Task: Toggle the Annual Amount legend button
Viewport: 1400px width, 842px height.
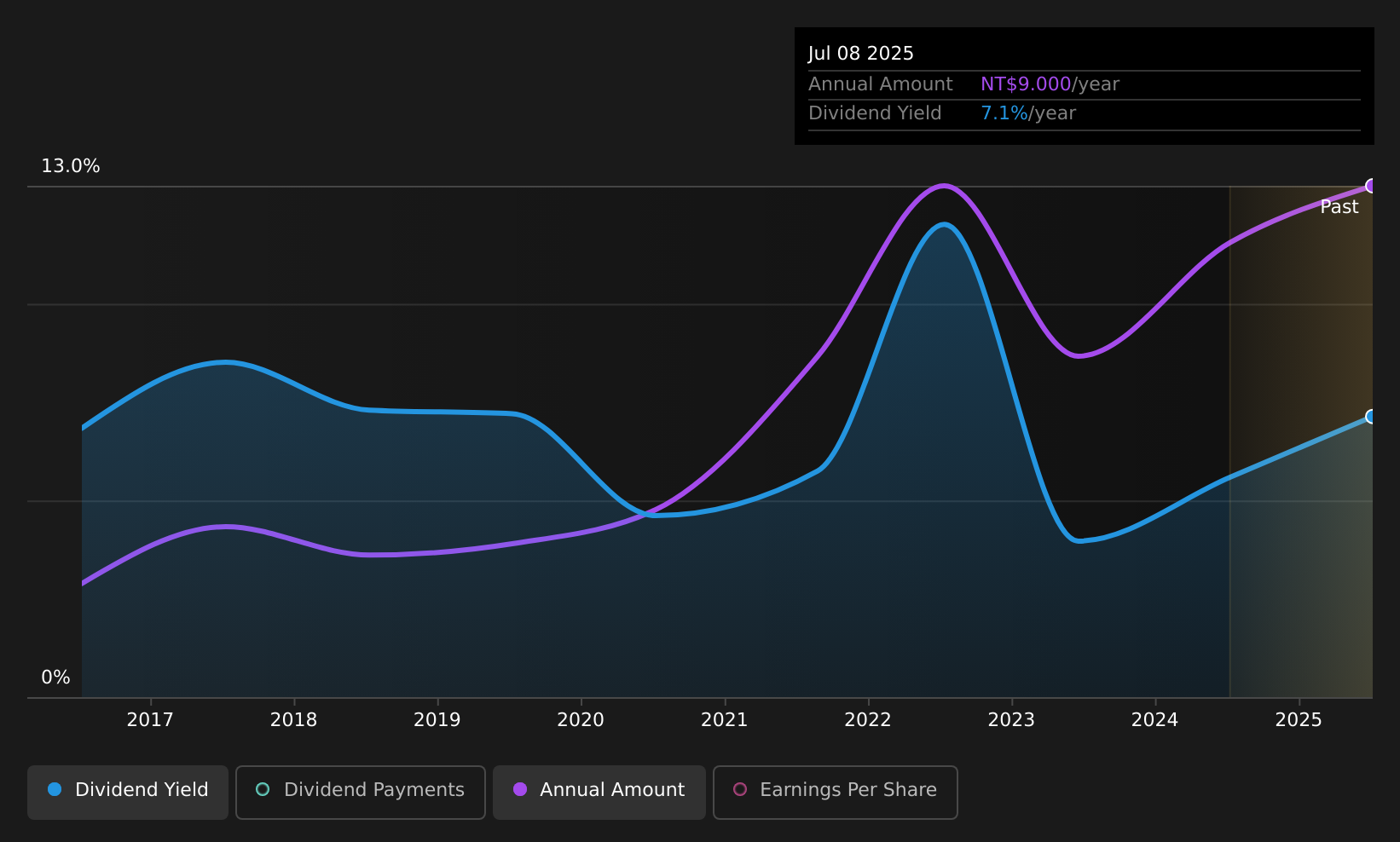Action: point(599,792)
